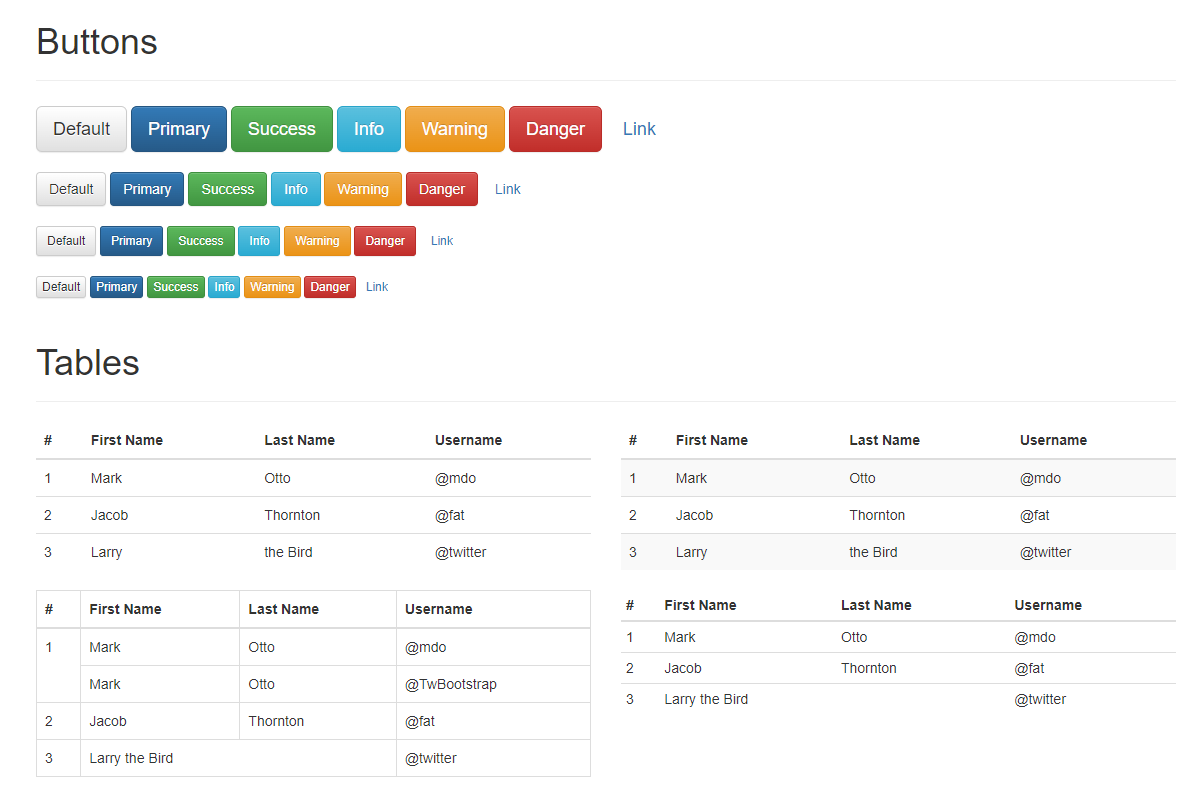Click the smallest Primary button
Screen dimensions: 1202x807
[x=117, y=287]
